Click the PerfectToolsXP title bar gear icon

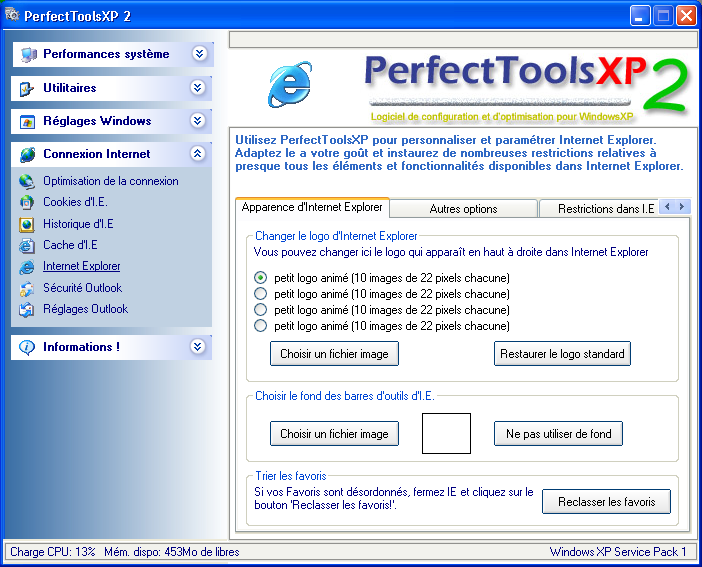(12, 15)
